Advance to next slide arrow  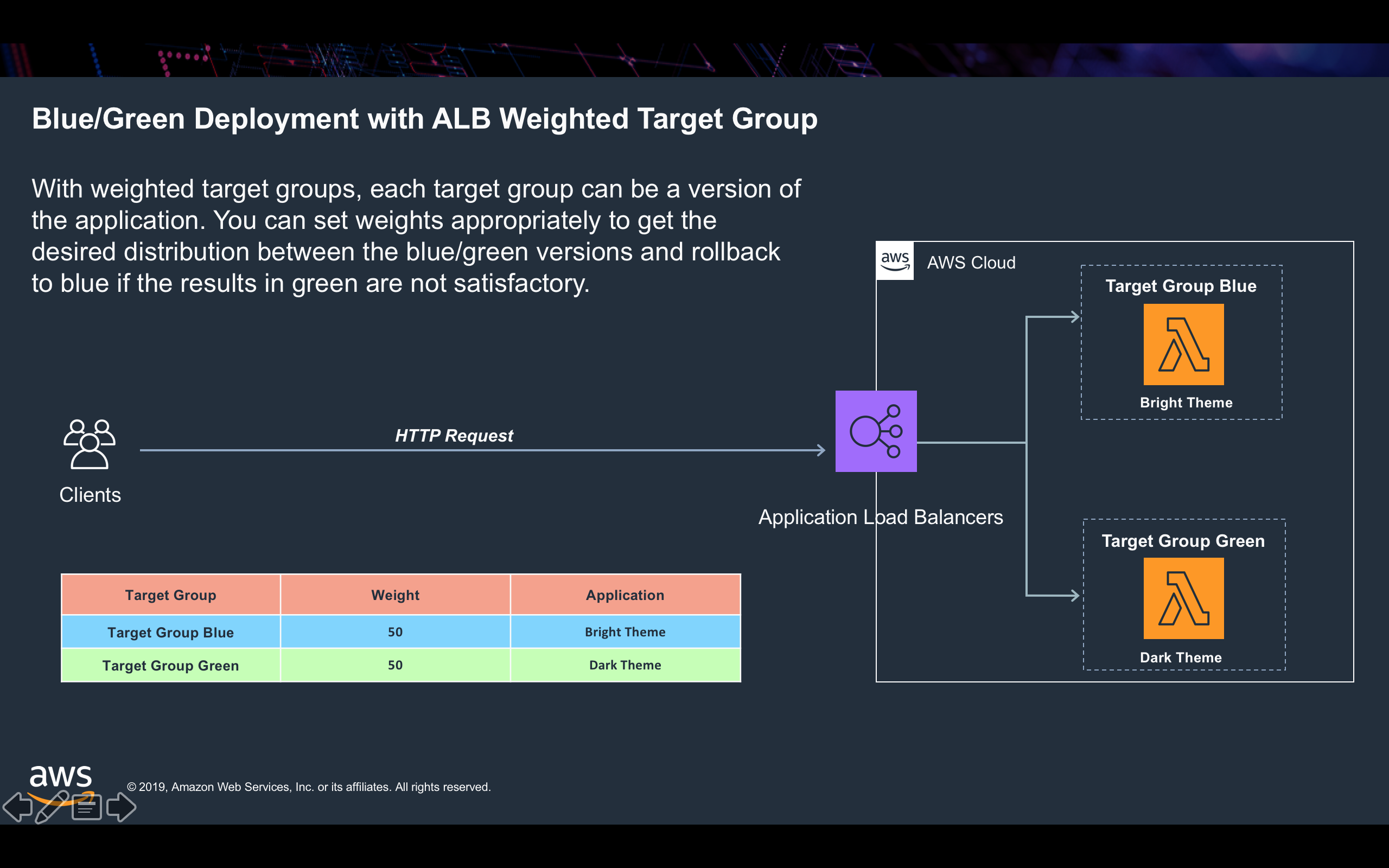[x=121, y=807]
